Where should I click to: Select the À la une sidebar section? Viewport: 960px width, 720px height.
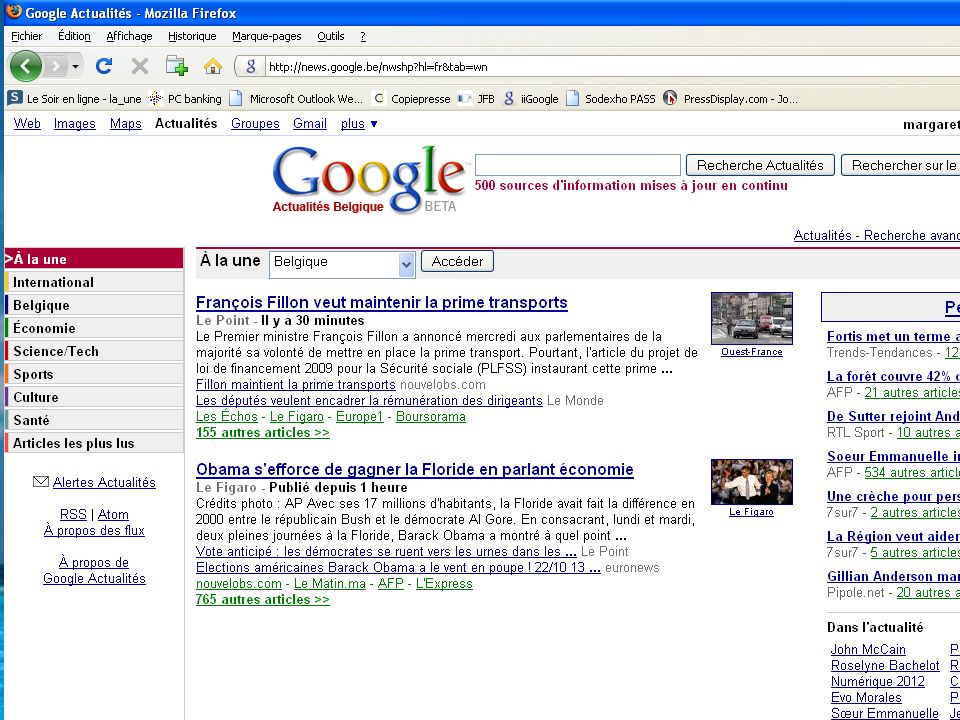[94, 259]
